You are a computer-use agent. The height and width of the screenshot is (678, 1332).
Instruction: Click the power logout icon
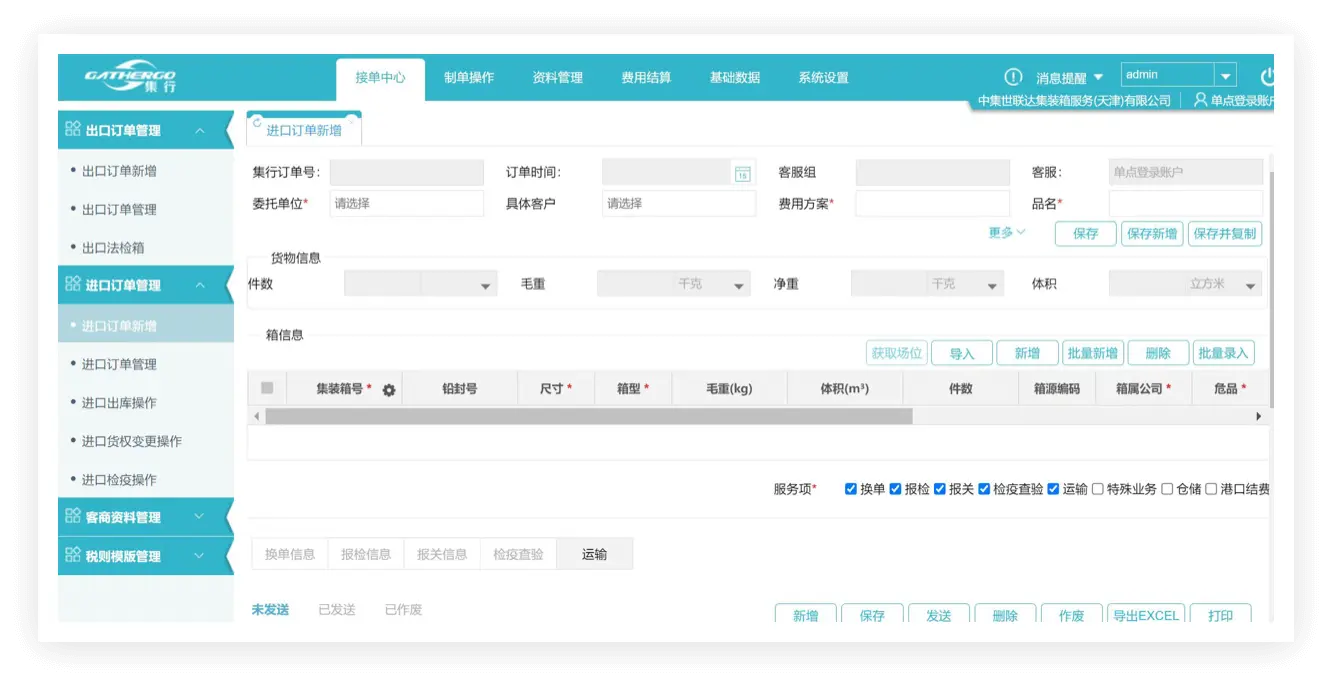click(x=1267, y=76)
